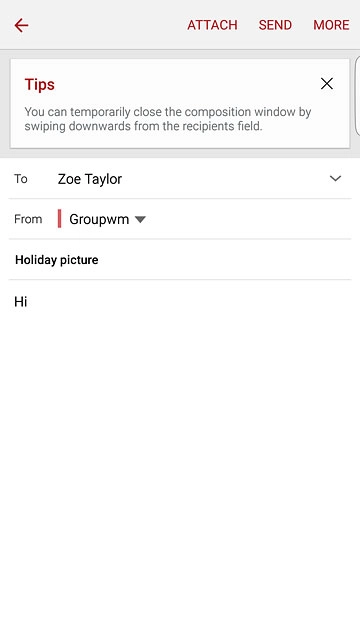Screen dimensions: 360x640
Task: Tap the tip text about swiping downwards
Action: [x=168, y=119]
